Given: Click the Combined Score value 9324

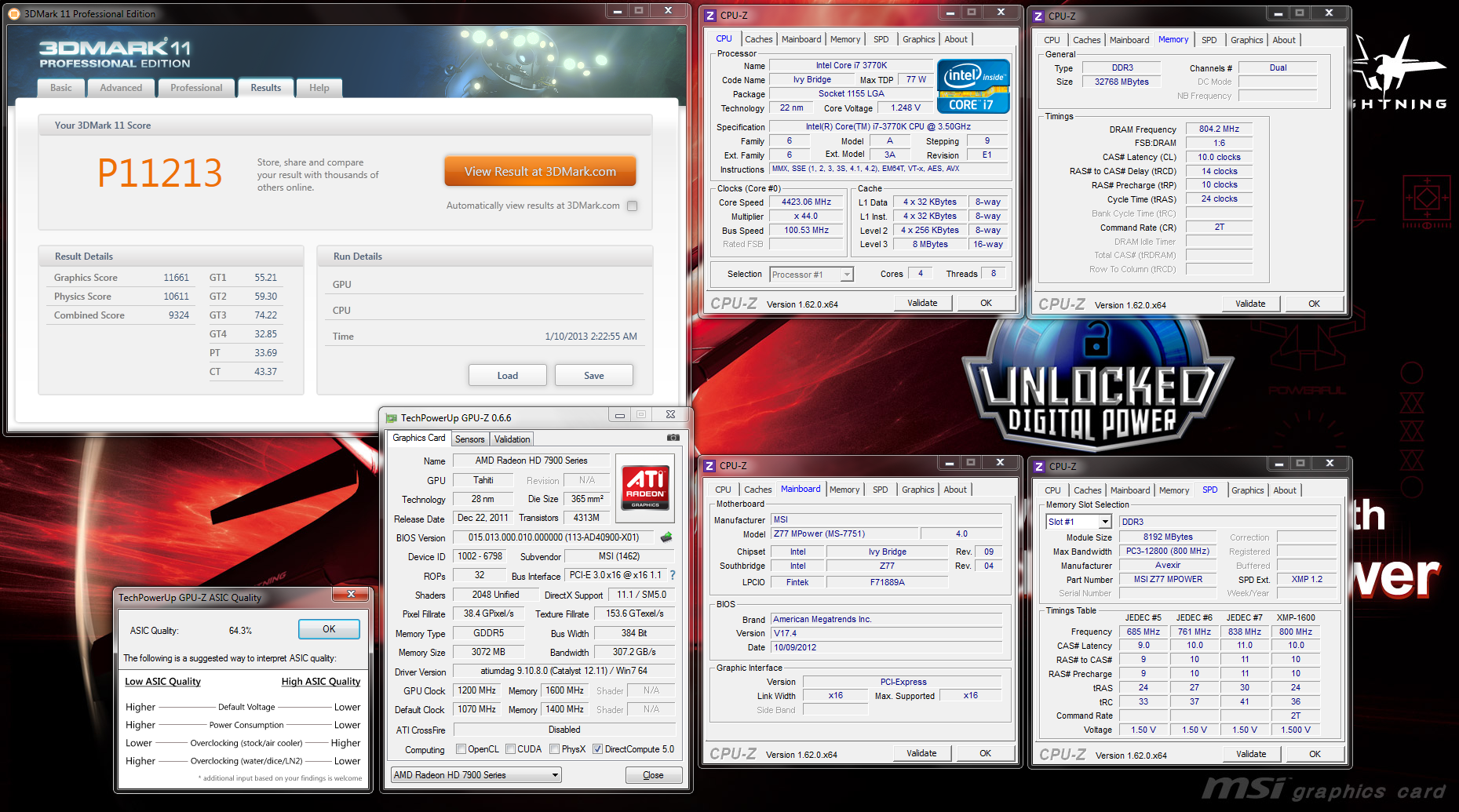Looking at the screenshot, I should pyautogui.click(x=179, y=315).
